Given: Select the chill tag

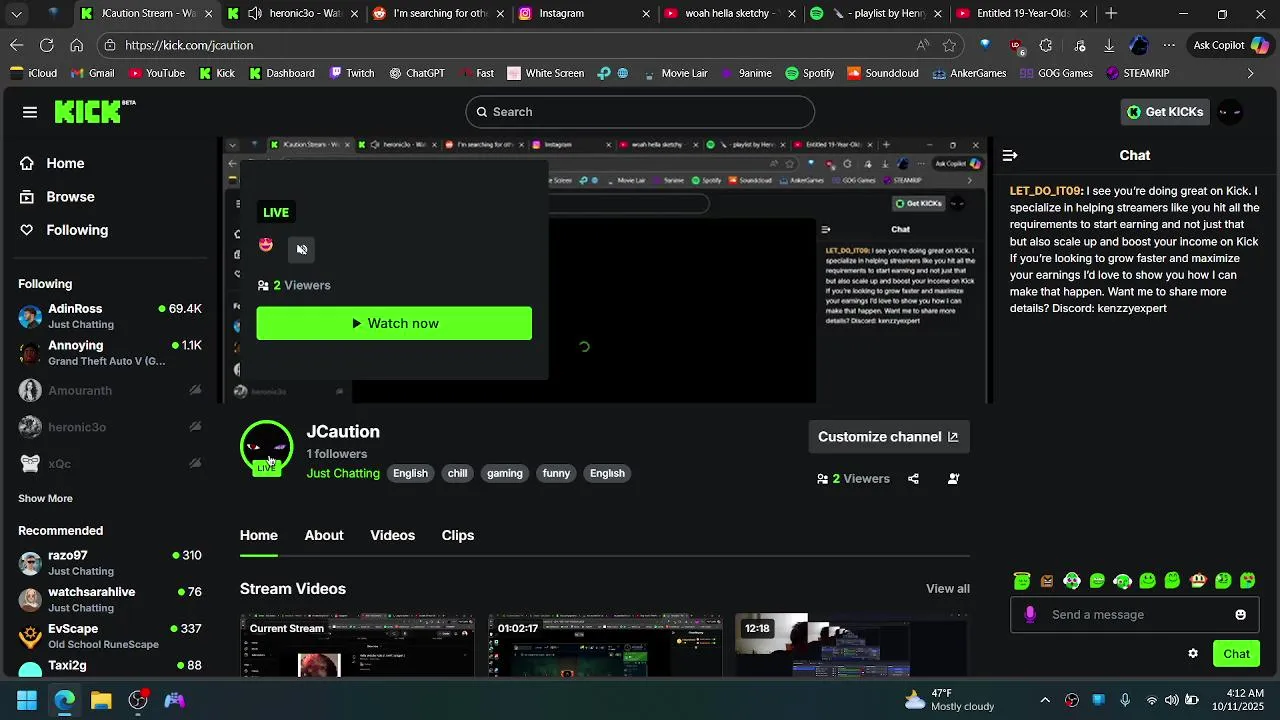Looking at the screenshot, I should click(457, 473).
